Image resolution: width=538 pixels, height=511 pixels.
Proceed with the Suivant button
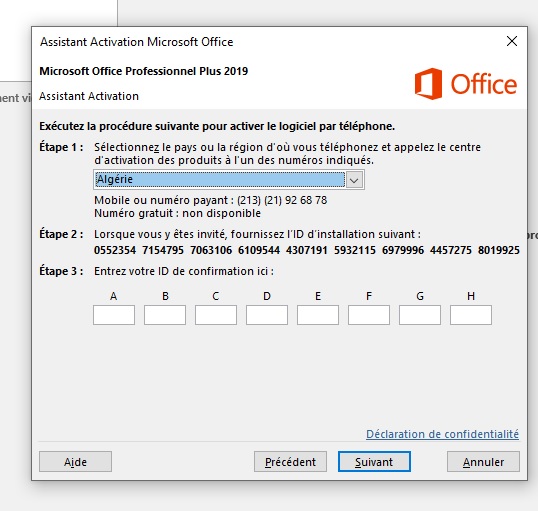(x=374, y=462)
